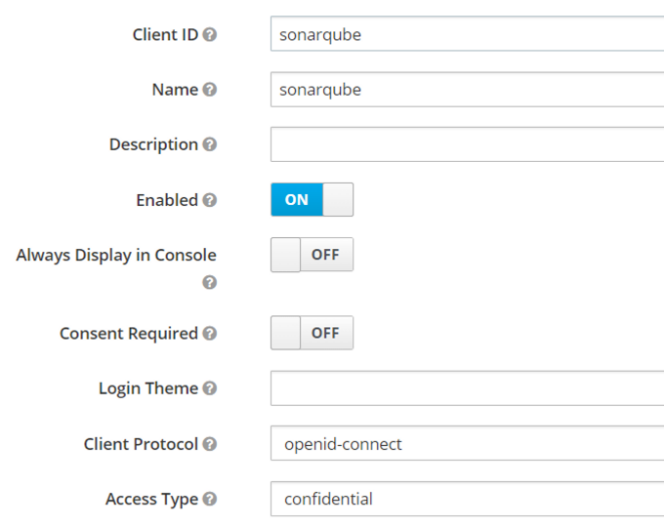This screenshot has width=664, height=521.
Task: Open the Description help tooltip icon
Action: [210, 144]
